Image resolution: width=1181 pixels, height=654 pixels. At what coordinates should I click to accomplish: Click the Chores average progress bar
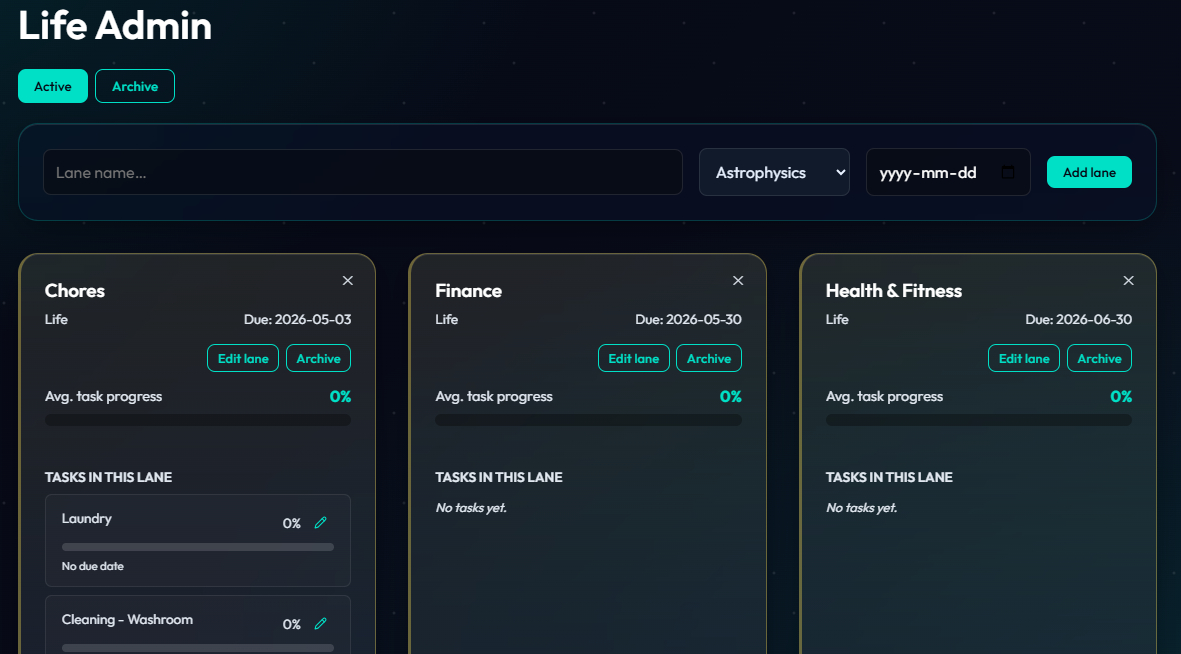click(x=197, y=420)
